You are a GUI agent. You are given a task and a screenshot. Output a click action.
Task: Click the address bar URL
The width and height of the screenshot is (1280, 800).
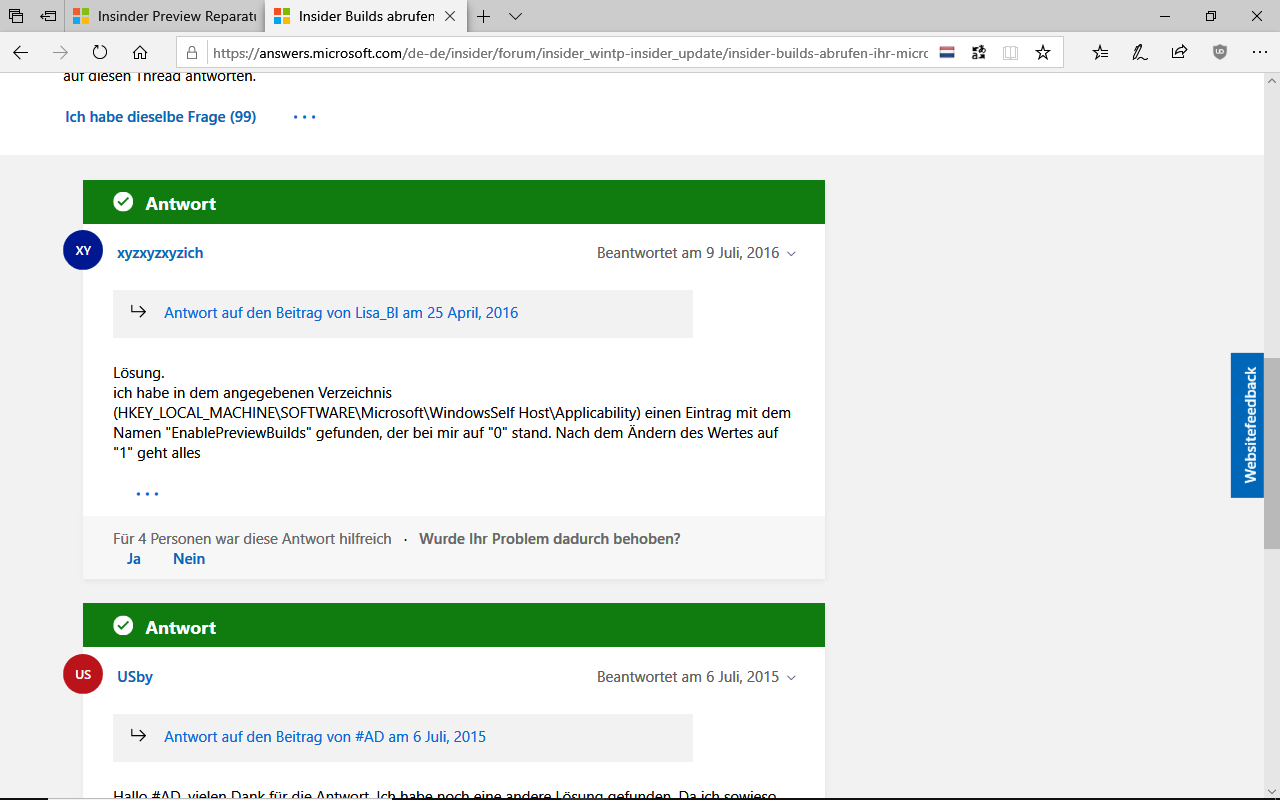click(570, 53)
